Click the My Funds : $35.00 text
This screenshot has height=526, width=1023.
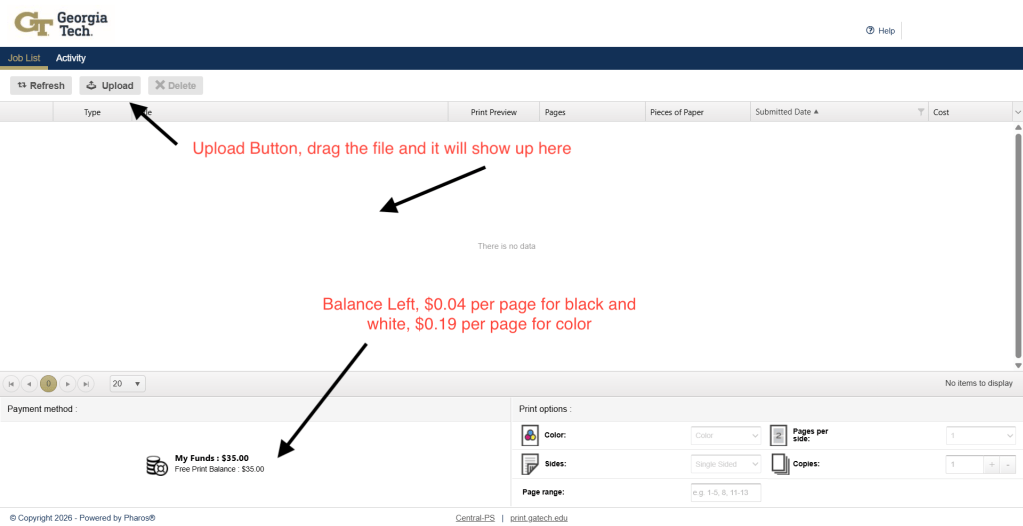(211, 458)
